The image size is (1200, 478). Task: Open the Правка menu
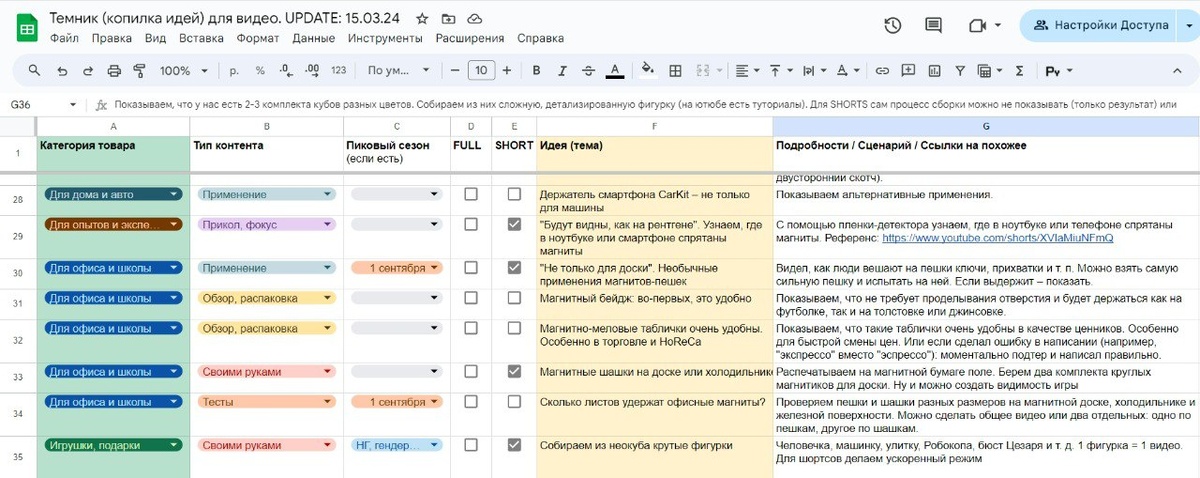(x=111, y=38)
